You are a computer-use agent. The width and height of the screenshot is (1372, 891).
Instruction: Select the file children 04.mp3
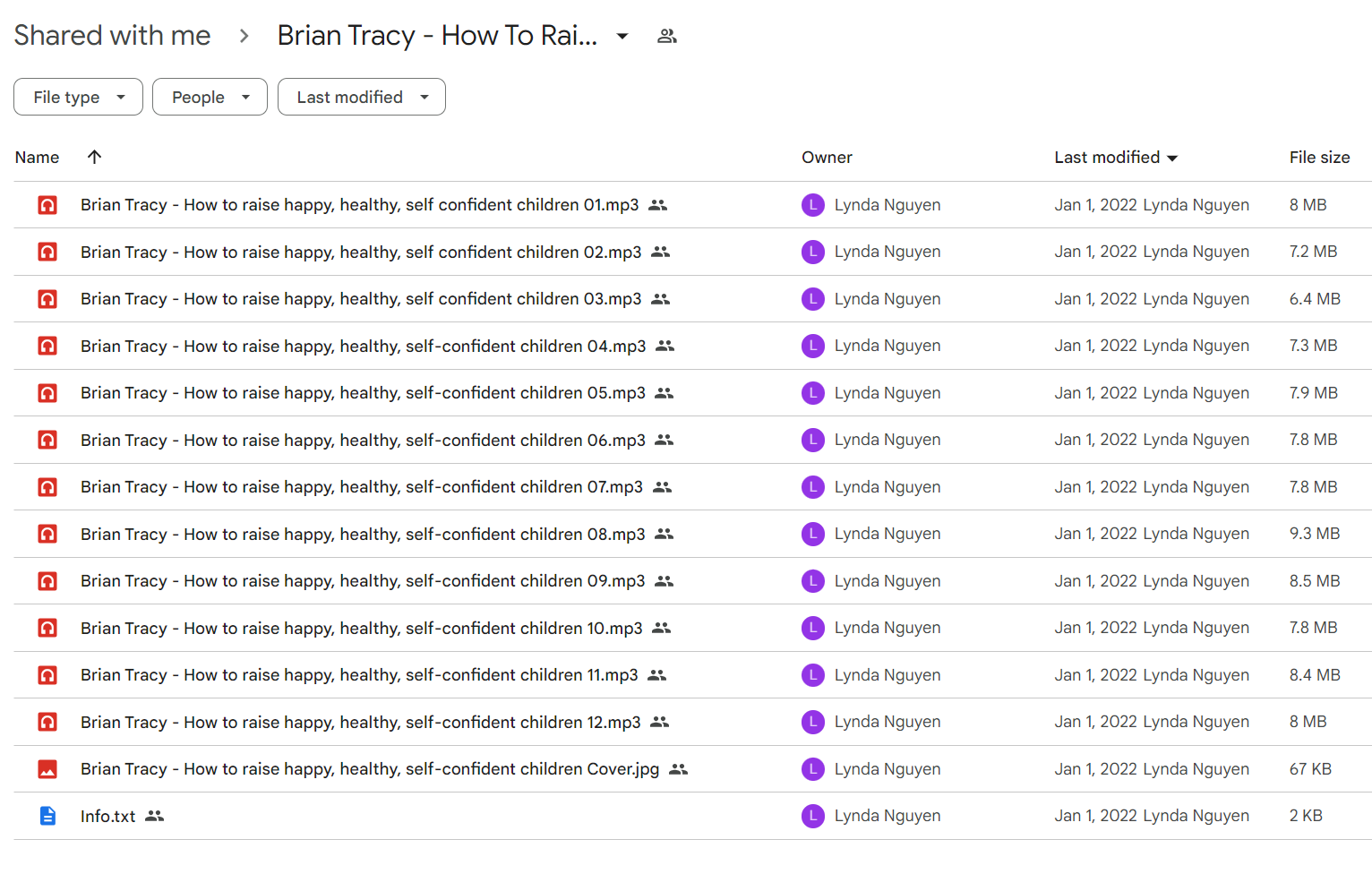click(x=364, y=346)
